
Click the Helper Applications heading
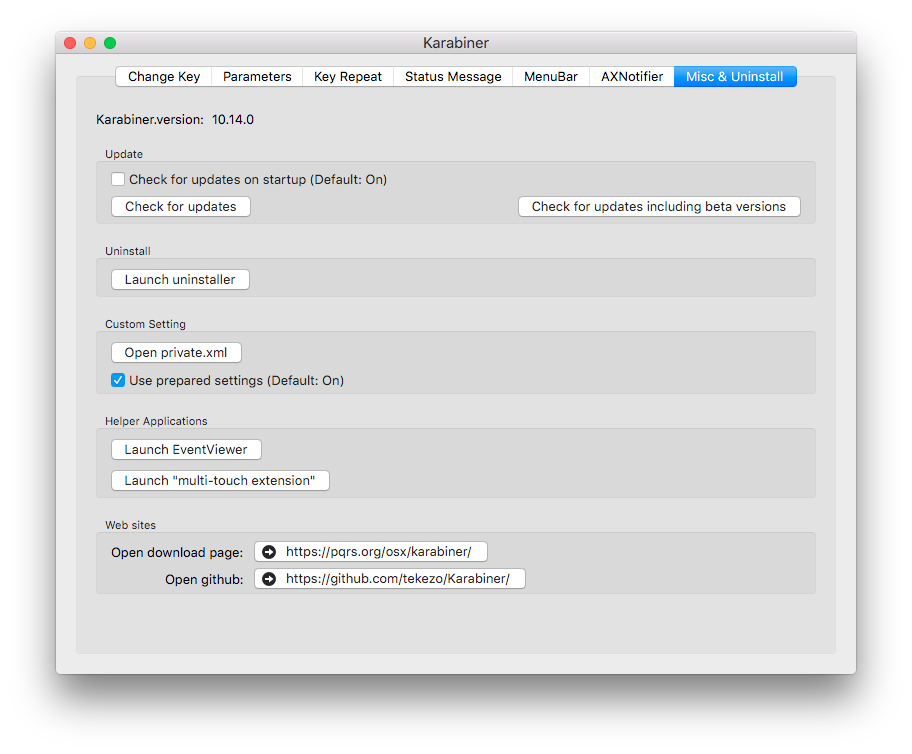(x=156, y=421)
